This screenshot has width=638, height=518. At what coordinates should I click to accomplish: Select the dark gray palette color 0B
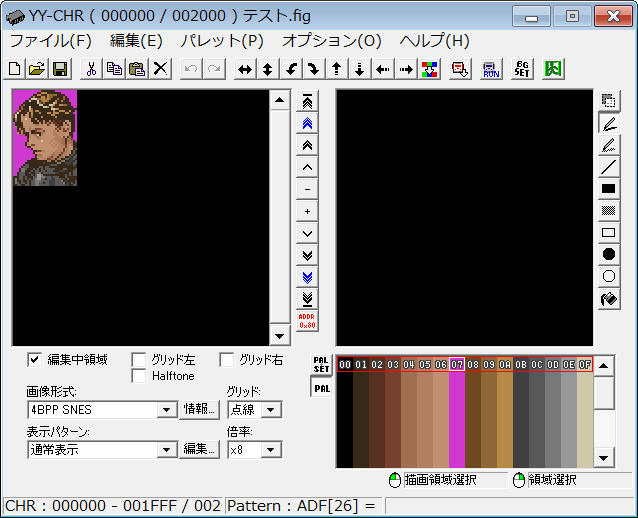point(521,412)
